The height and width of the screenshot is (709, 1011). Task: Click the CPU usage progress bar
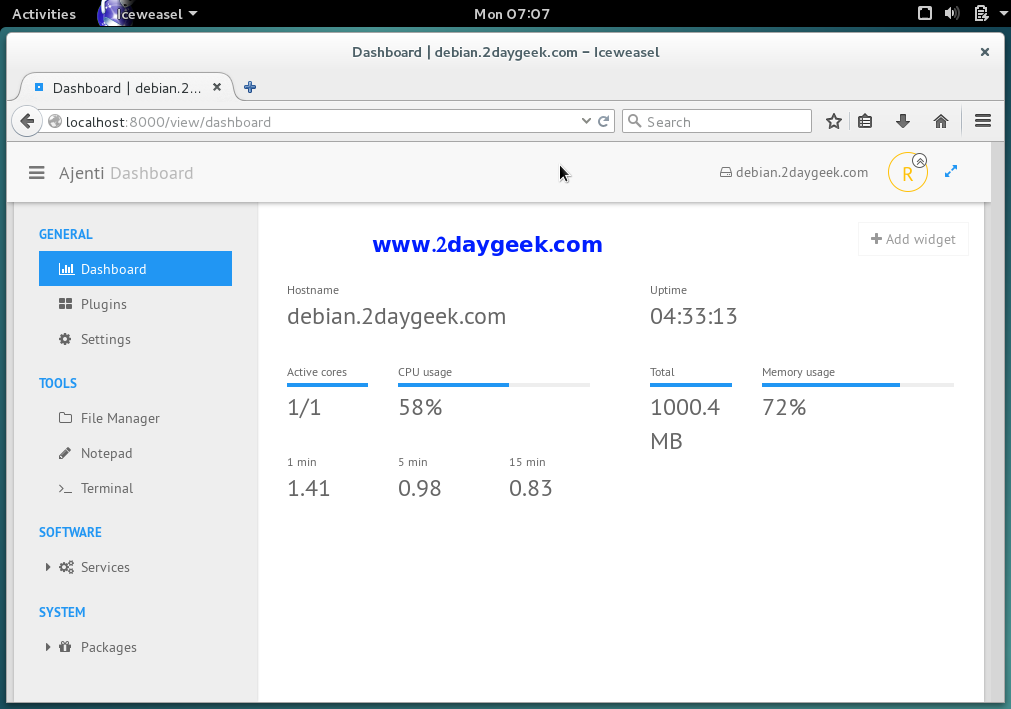(x=494, y=385)
